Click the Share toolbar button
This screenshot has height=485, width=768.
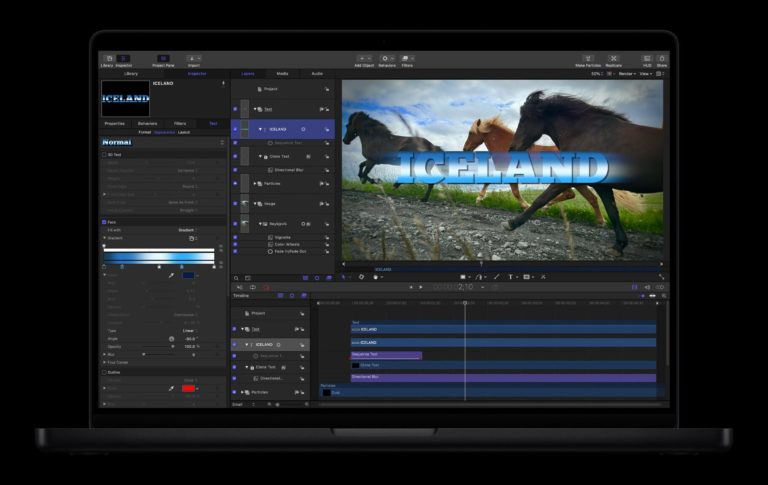point(662,59)
